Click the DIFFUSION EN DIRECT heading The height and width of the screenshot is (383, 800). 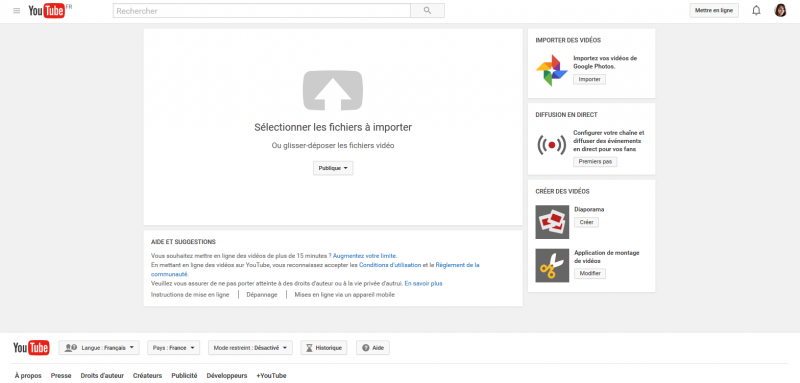coord(566,115)
